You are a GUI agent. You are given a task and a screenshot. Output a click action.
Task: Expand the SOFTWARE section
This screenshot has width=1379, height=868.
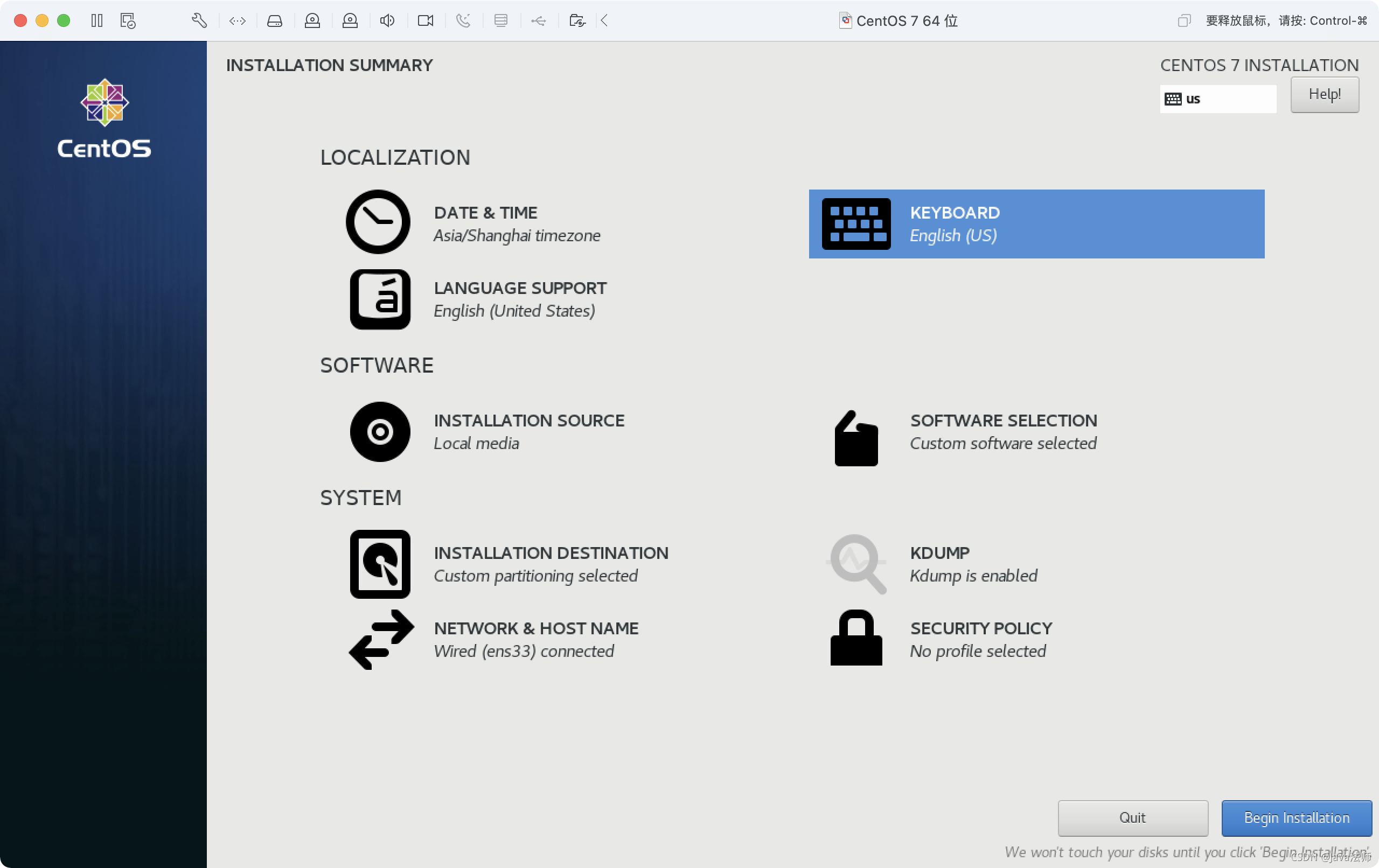point(376,365)
